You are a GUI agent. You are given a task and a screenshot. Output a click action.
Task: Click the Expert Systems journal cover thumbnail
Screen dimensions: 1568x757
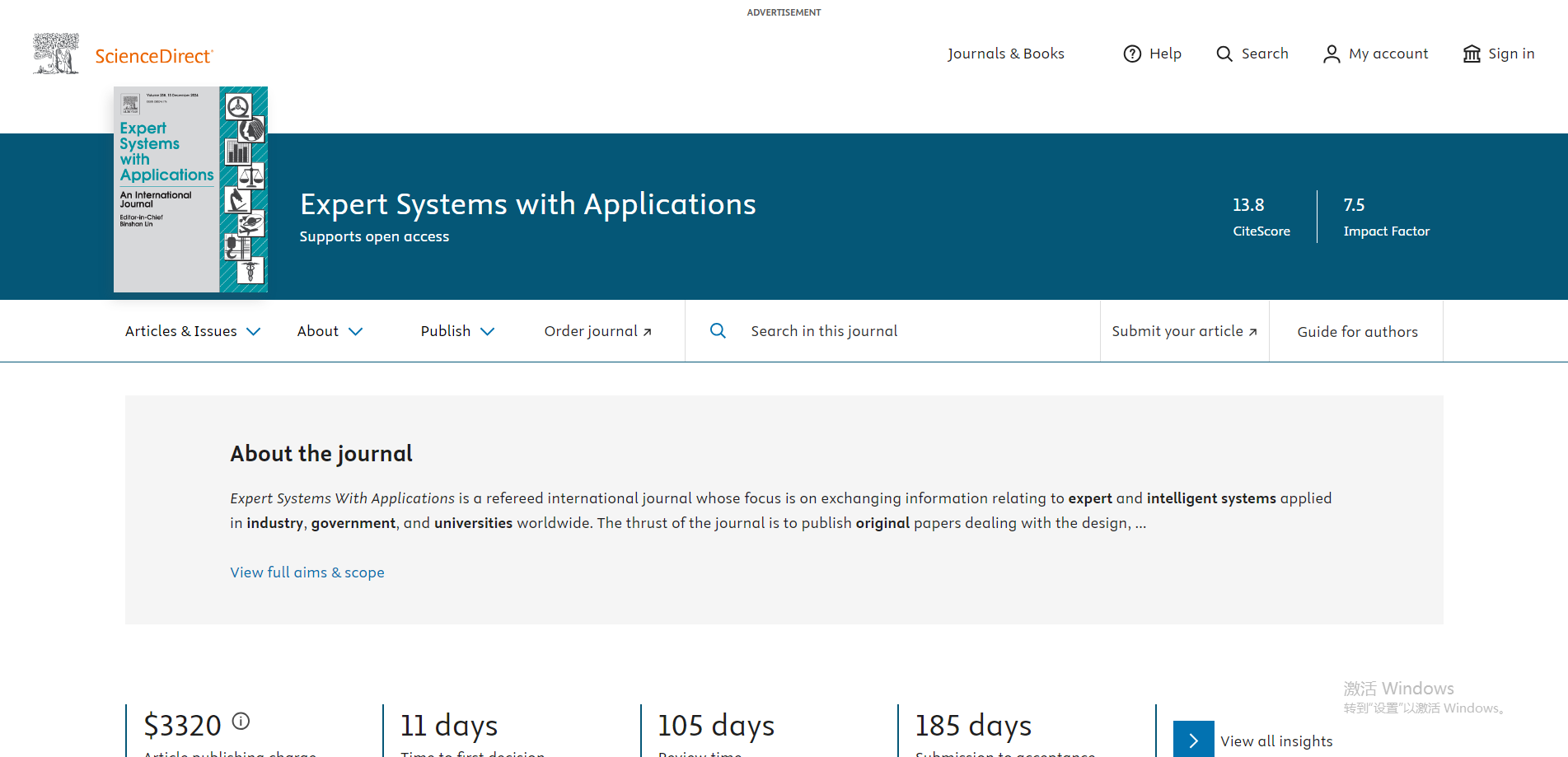[x=190, y=189]
